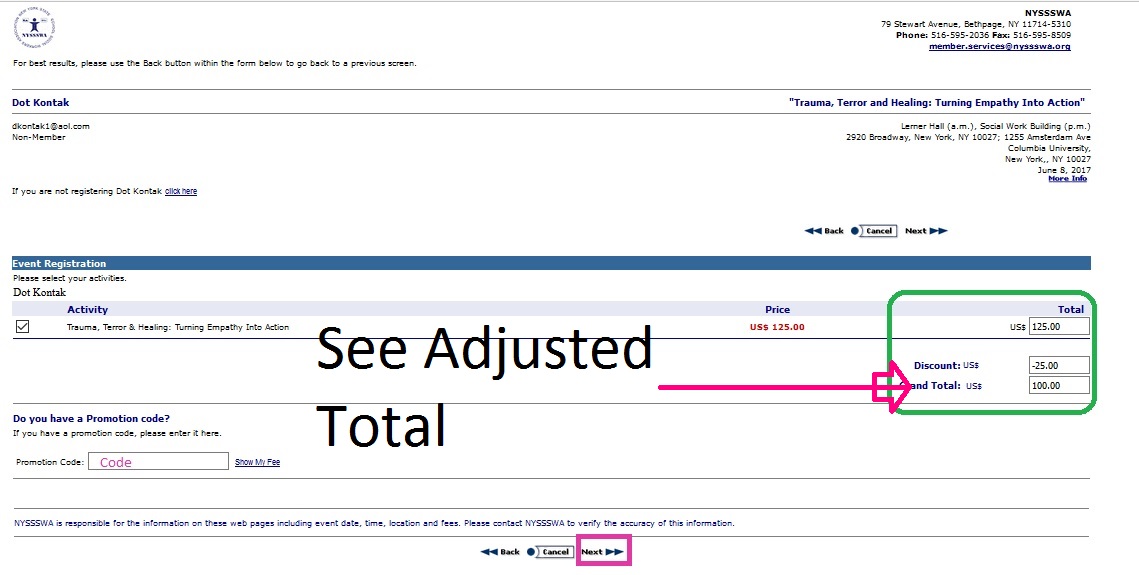The width and height of the screenshot is (1139, 575).
Task: Click the 125.00 Total amount field
Action: point(1059,327)
